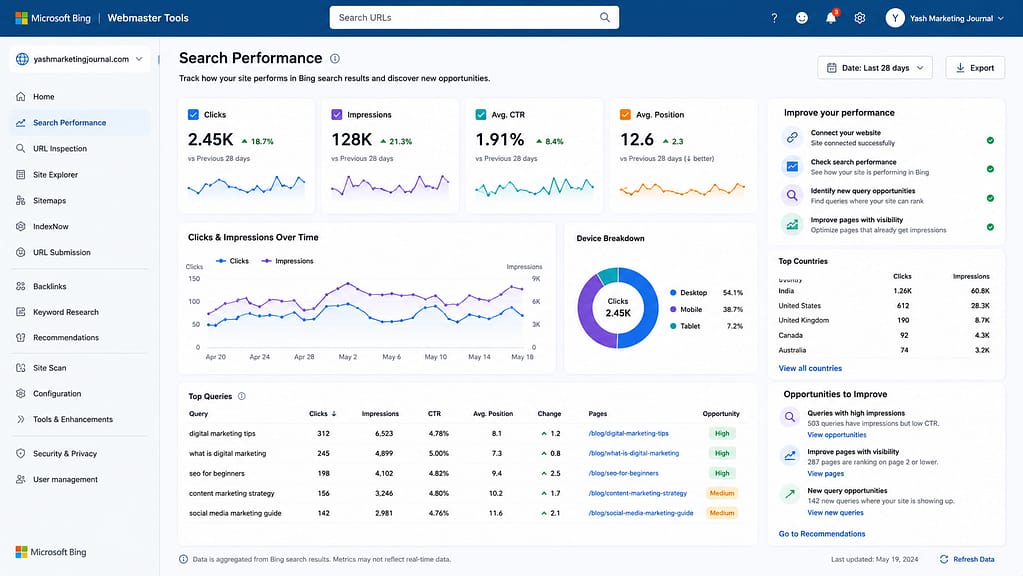Toggle the Clicks series in chart legend

point(232,261)
